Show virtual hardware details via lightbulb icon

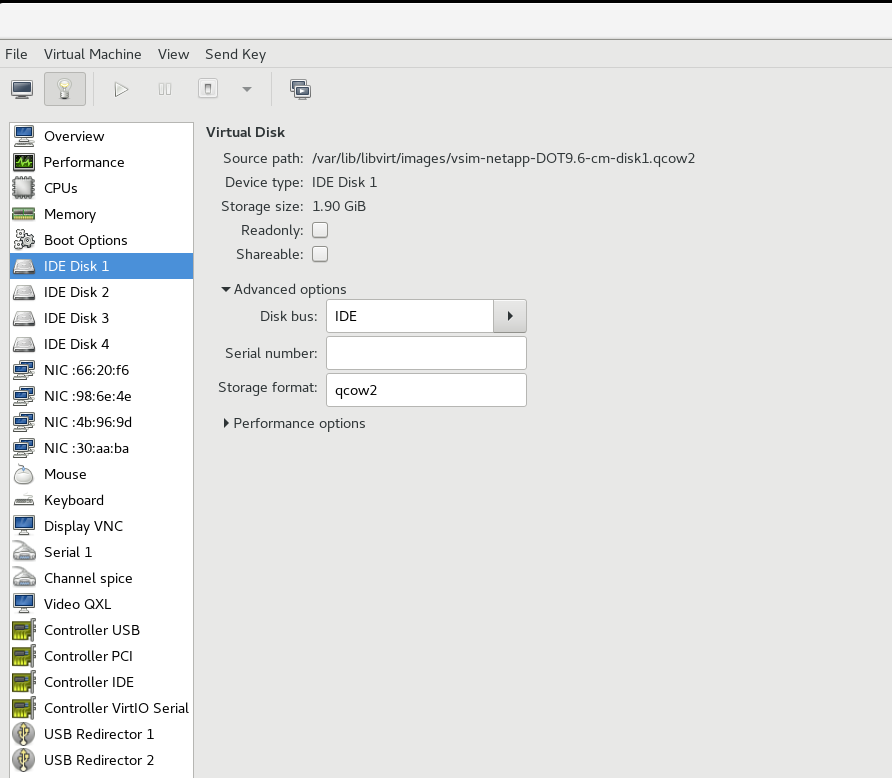[64, 88]
